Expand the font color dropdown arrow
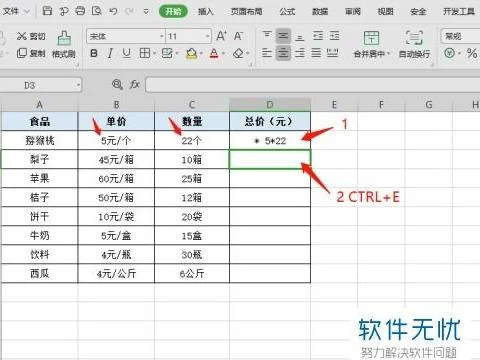This screenshot has width=480, height=360. [x=224, y=53]
